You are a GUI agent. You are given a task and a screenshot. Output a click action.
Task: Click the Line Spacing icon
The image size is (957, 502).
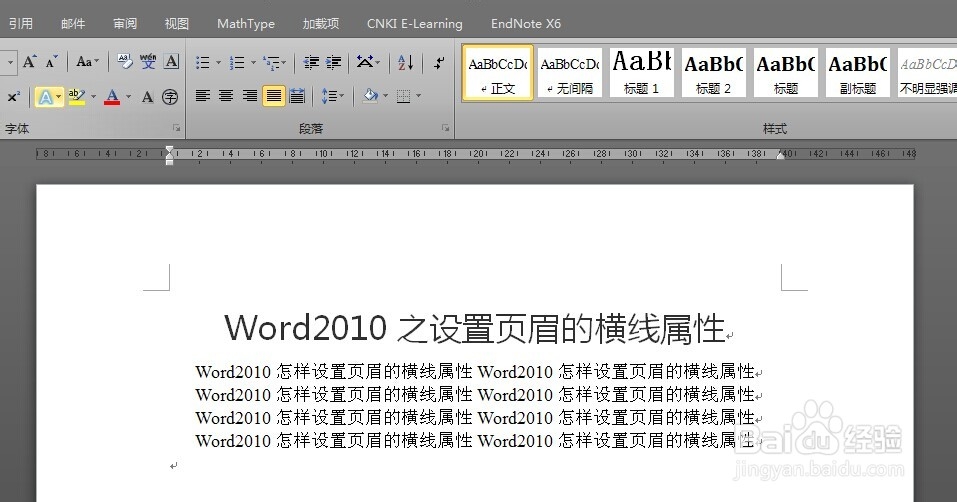330,96
